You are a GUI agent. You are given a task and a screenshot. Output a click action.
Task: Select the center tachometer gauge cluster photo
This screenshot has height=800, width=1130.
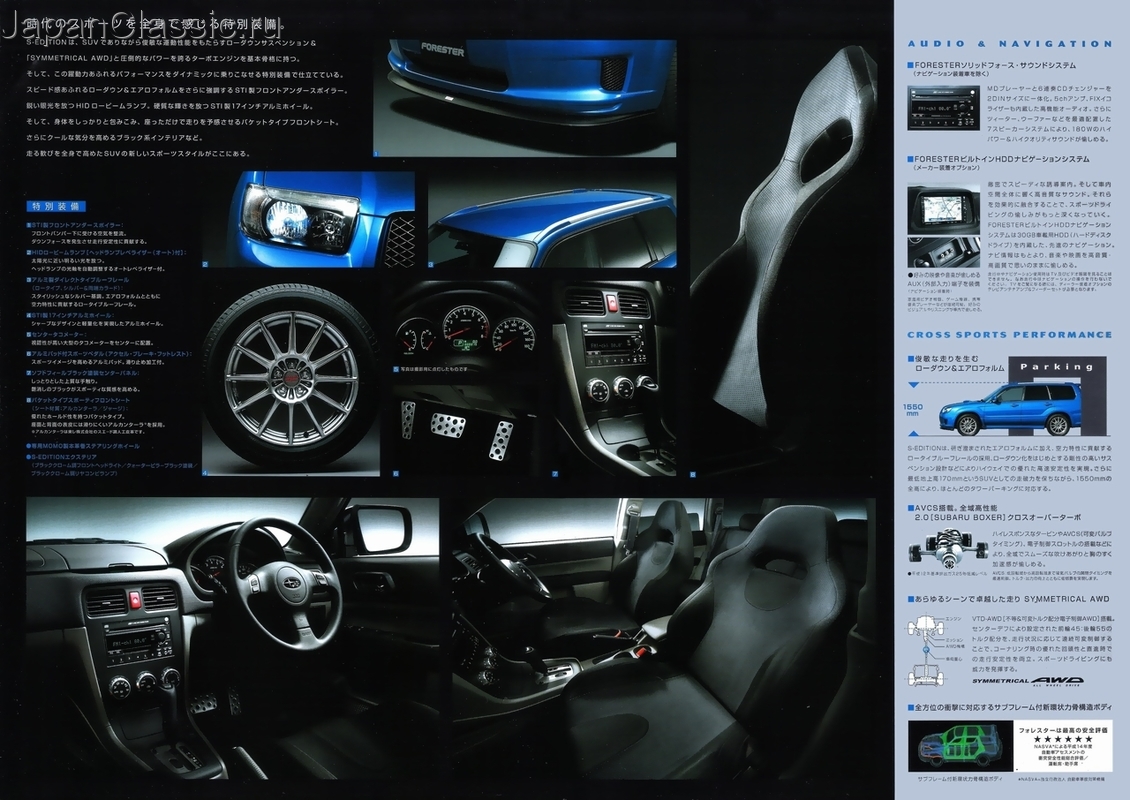click(467, 326)
